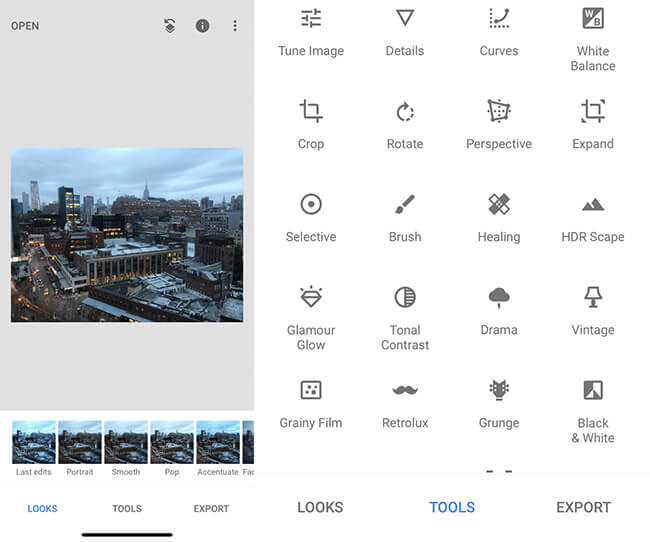Viewport: 650px width, 542px height.
Task: Select the Brush tool
Action: pos(405,218)
